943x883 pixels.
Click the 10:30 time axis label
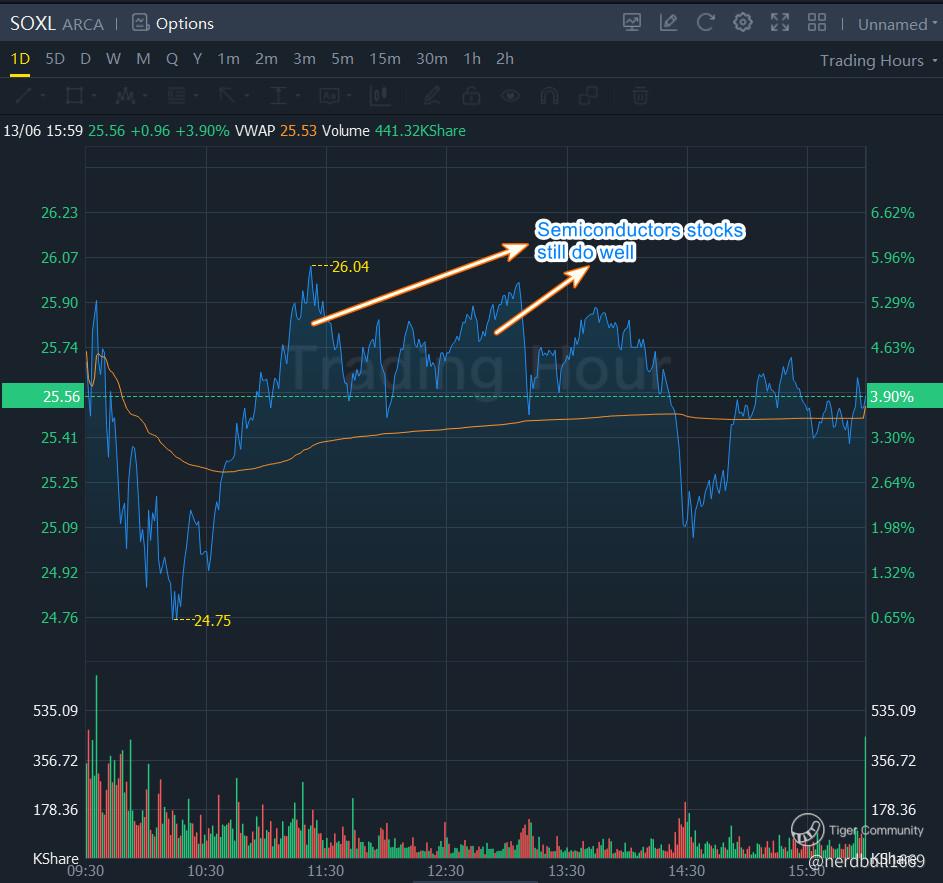click(x=206, y=870)
